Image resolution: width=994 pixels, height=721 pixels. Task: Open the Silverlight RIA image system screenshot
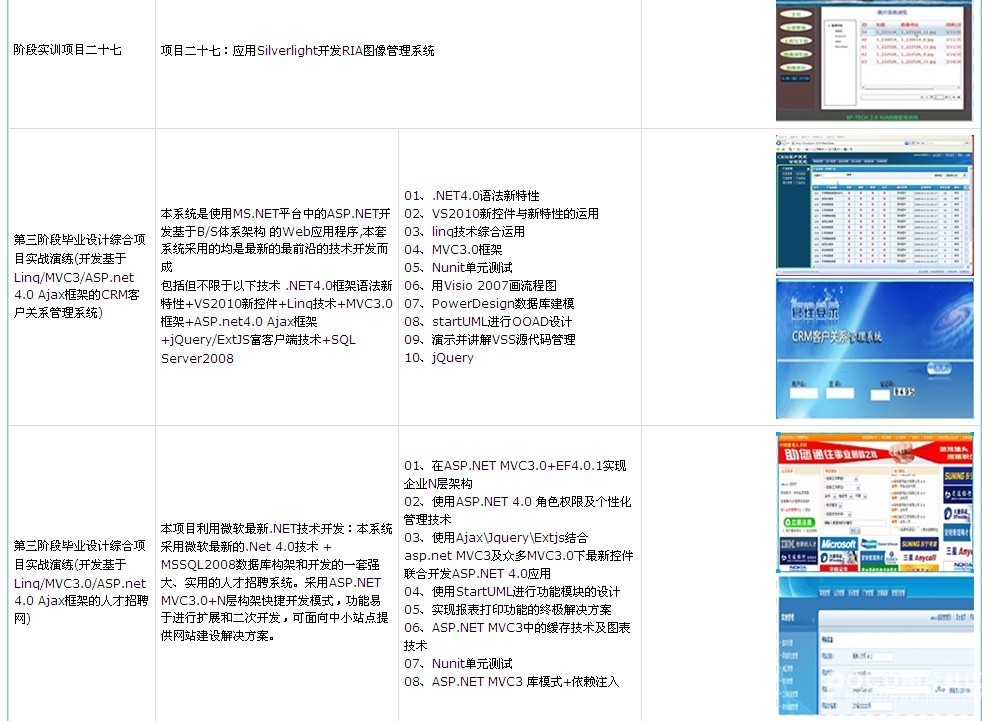click(875, 59)
